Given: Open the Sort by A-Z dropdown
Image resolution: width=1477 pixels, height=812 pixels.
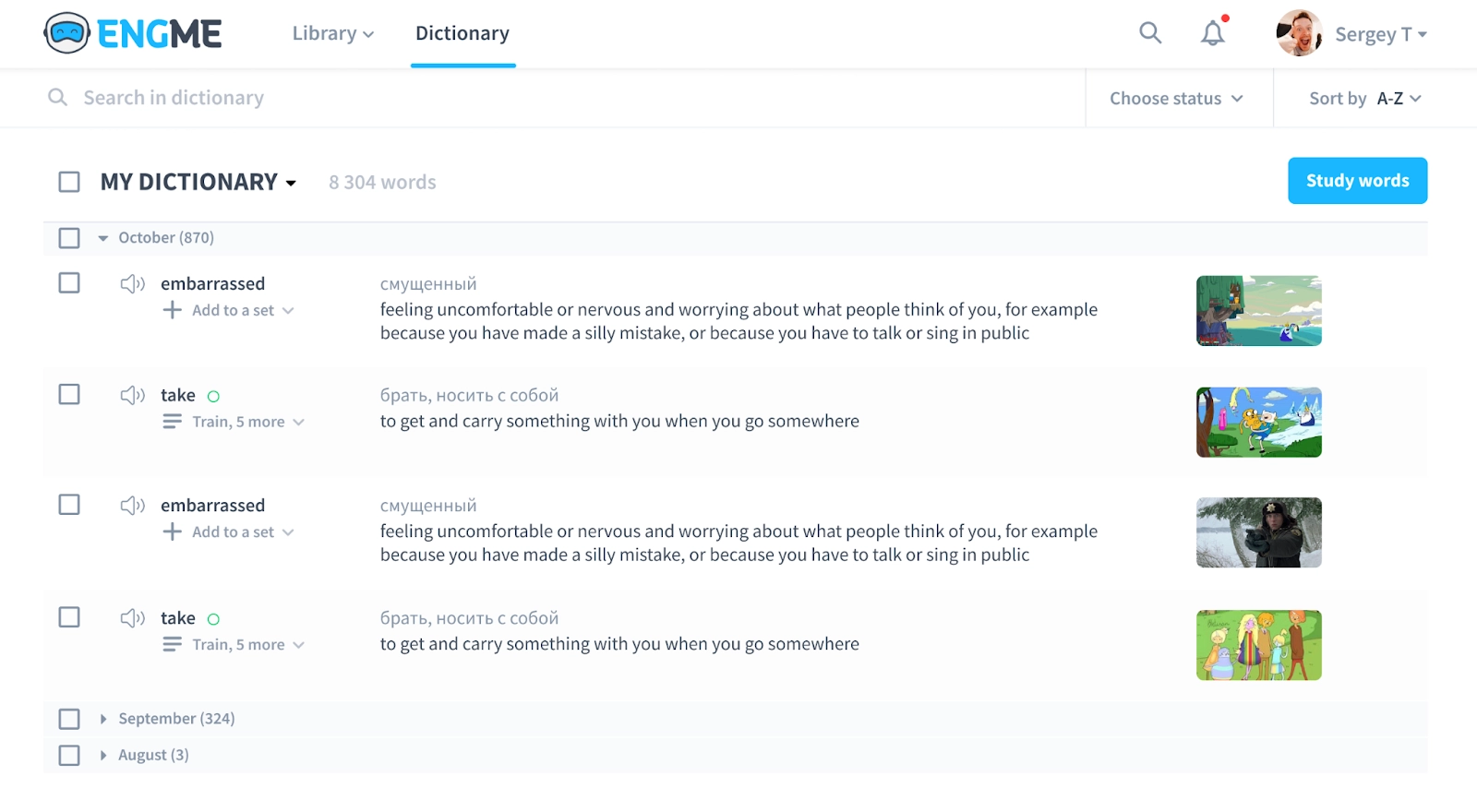Looking at the screenshot, I should 1364,99.
